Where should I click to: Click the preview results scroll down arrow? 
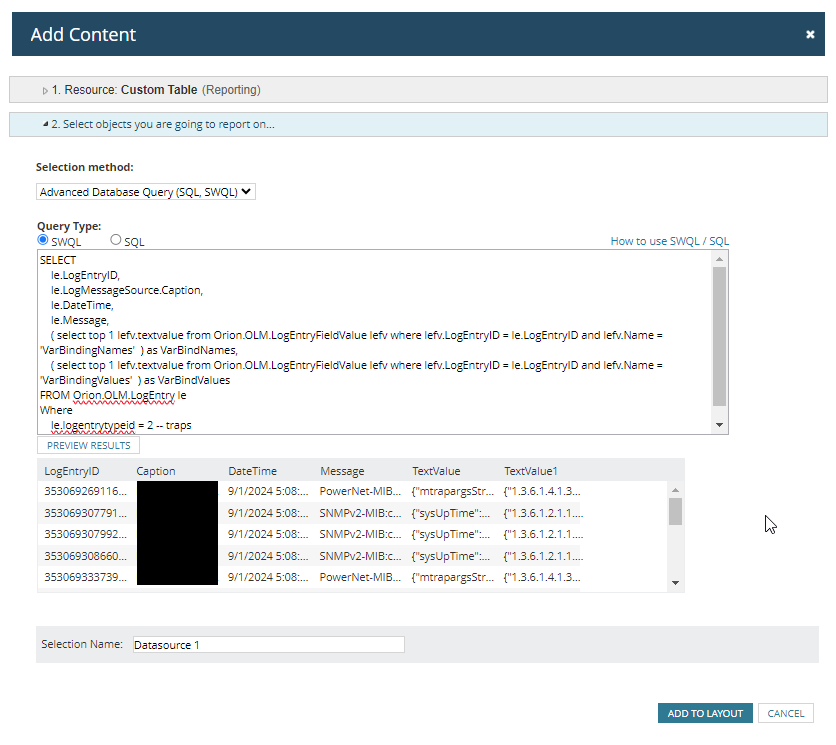(x=676, y=583)
